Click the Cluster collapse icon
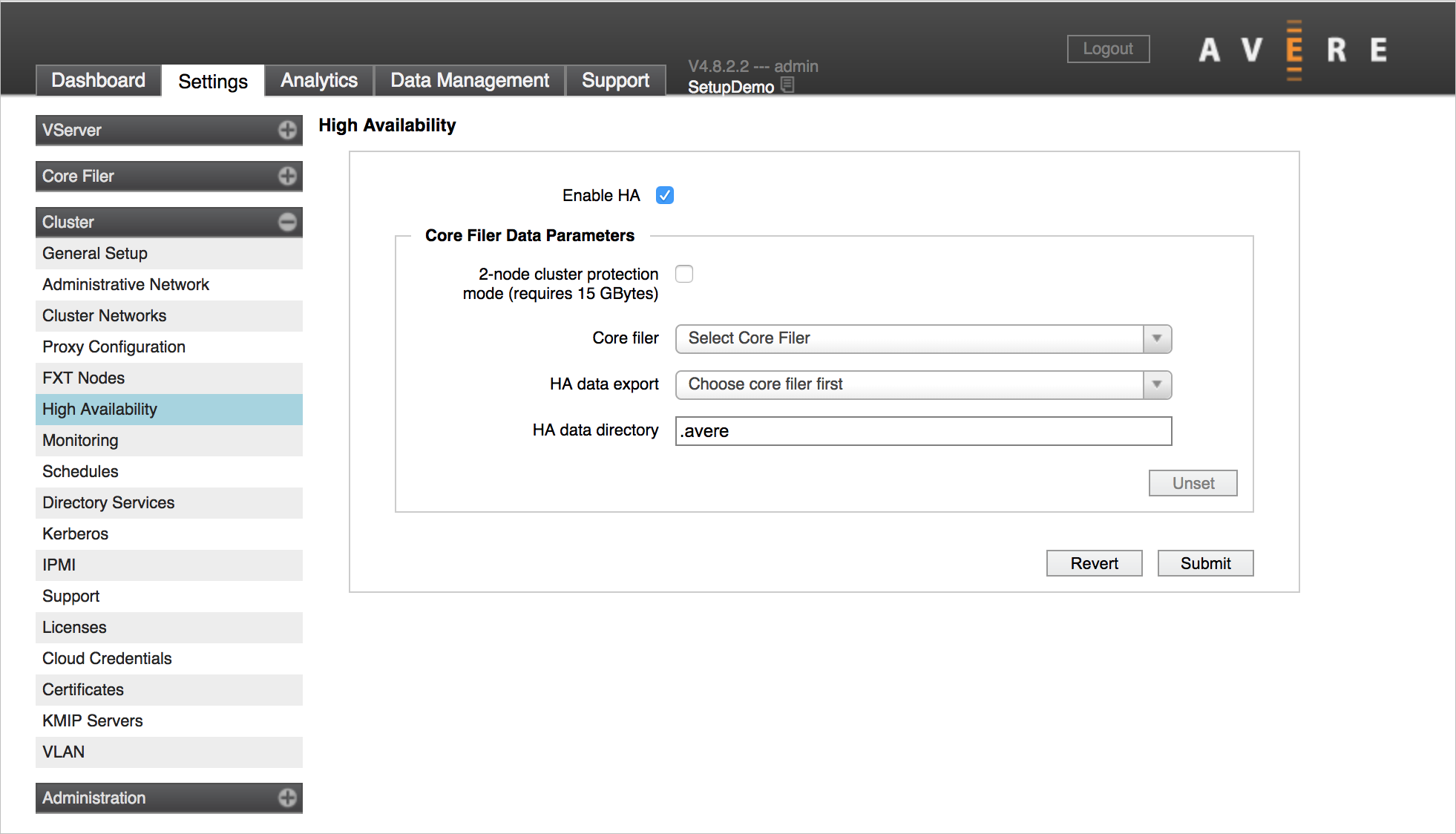Viewport: 1456px width, 834px height. point(288,222)
